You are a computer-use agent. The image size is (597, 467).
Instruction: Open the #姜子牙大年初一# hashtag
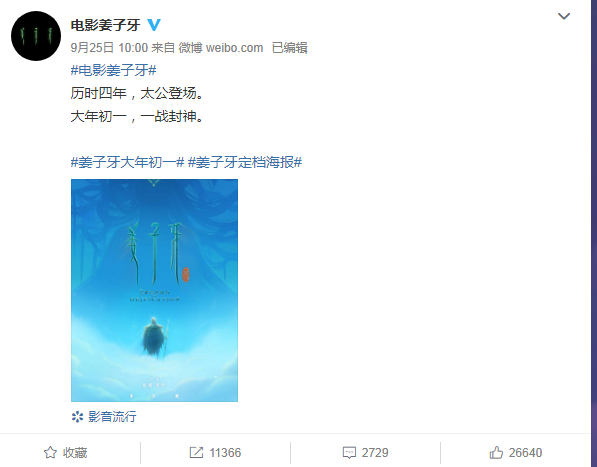pos(128,163)
